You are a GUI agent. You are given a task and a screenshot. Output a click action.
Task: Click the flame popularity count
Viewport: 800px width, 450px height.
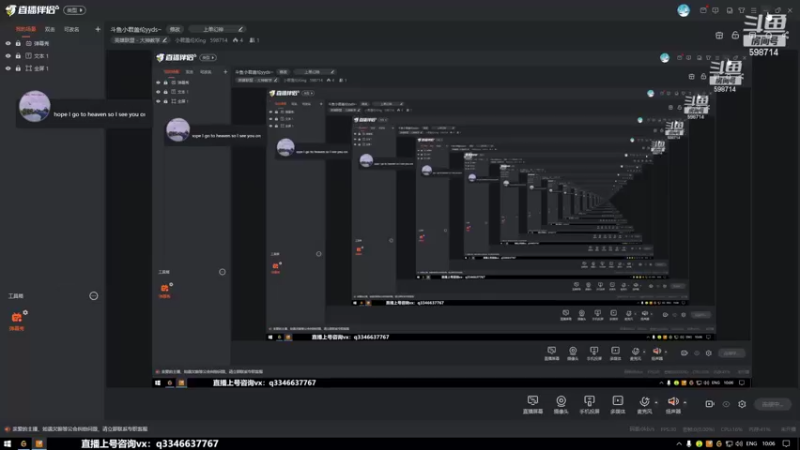[x=238, y=40]
